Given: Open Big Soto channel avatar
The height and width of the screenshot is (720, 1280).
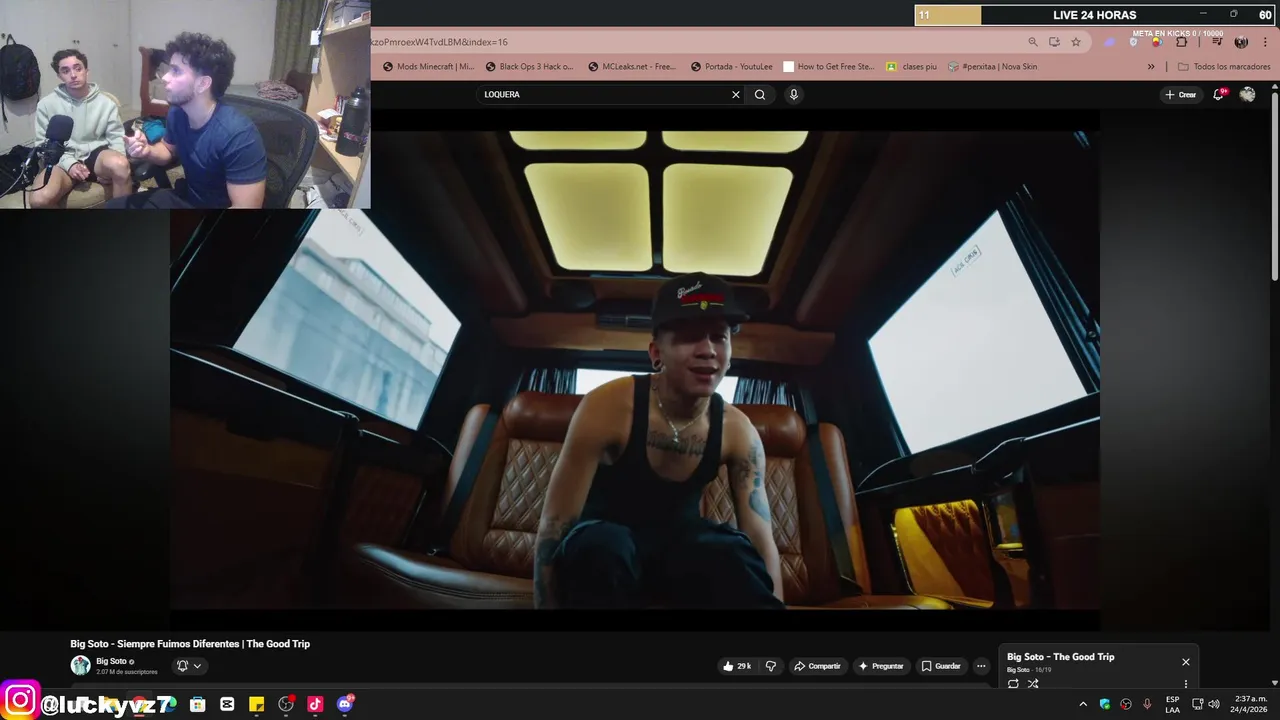Looking at the screenshot, I should click(x=80, y=666).
